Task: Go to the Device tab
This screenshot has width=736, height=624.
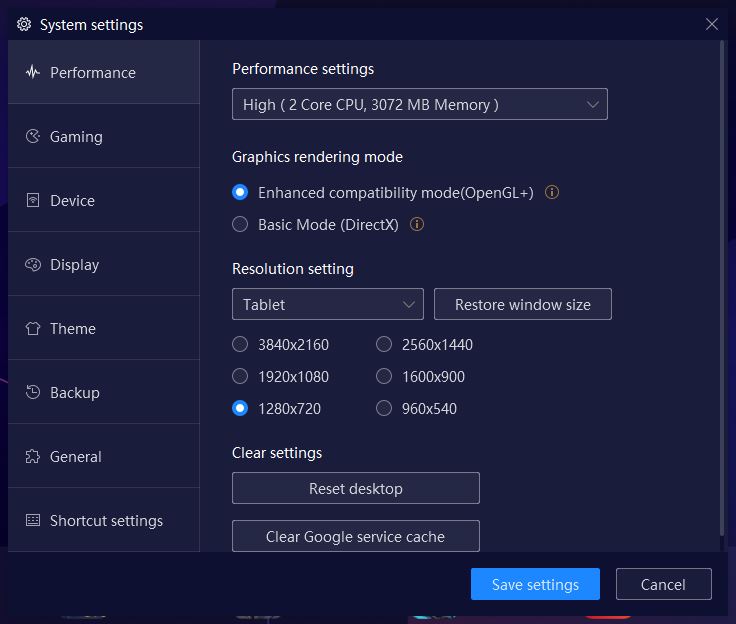Action: click(x=104, y=200)
